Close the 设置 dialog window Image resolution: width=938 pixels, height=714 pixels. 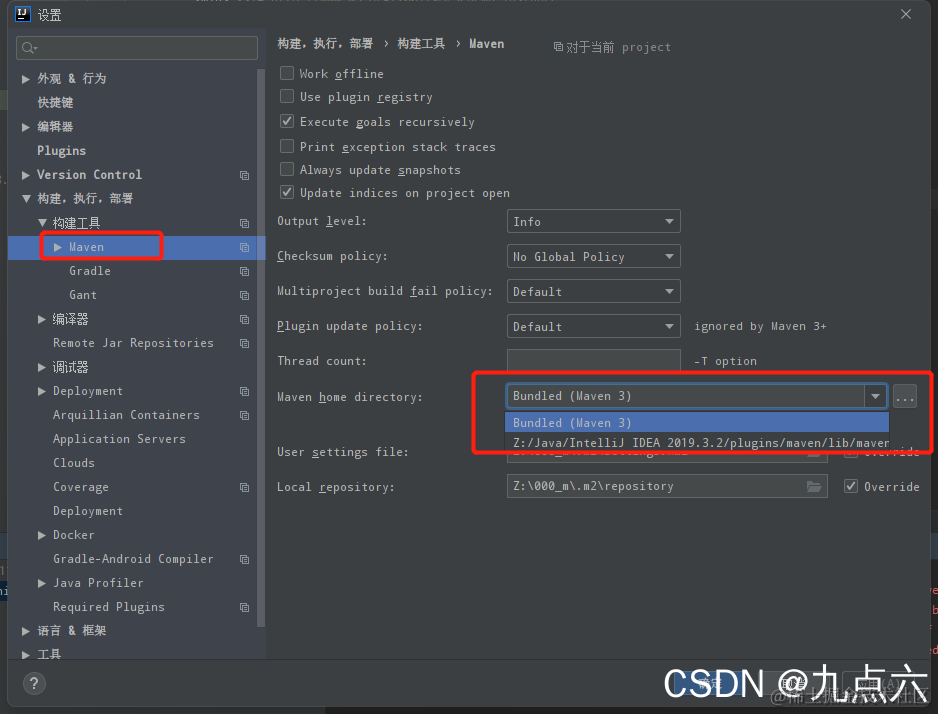906,14
